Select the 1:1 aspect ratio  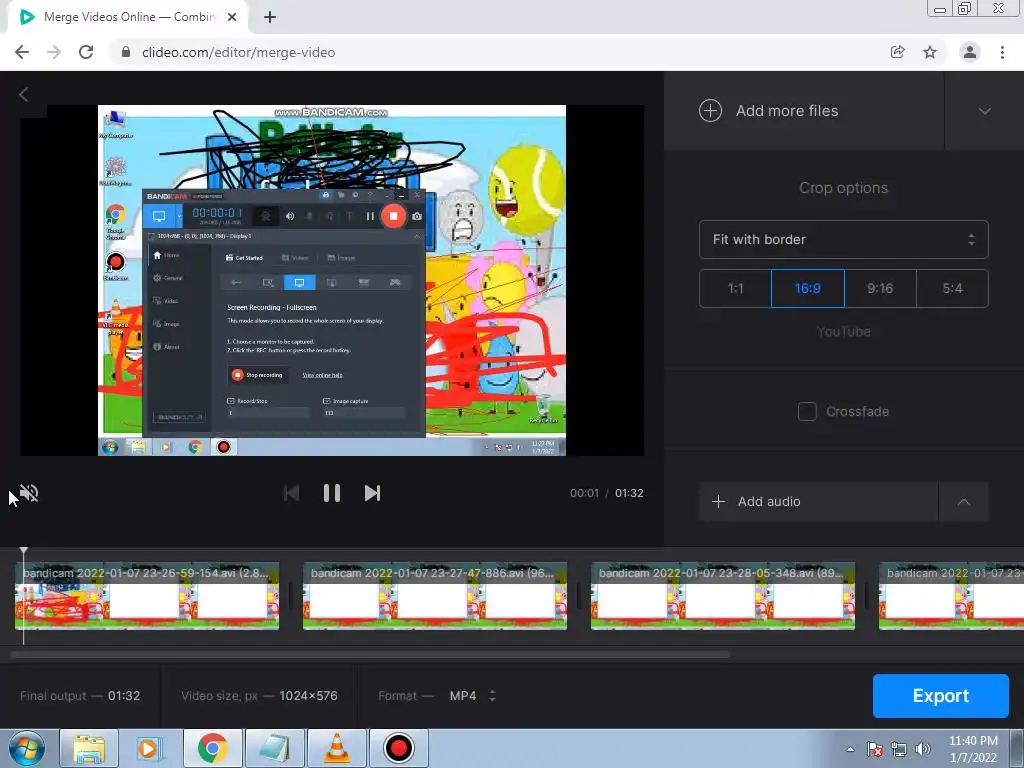(735, 288)
